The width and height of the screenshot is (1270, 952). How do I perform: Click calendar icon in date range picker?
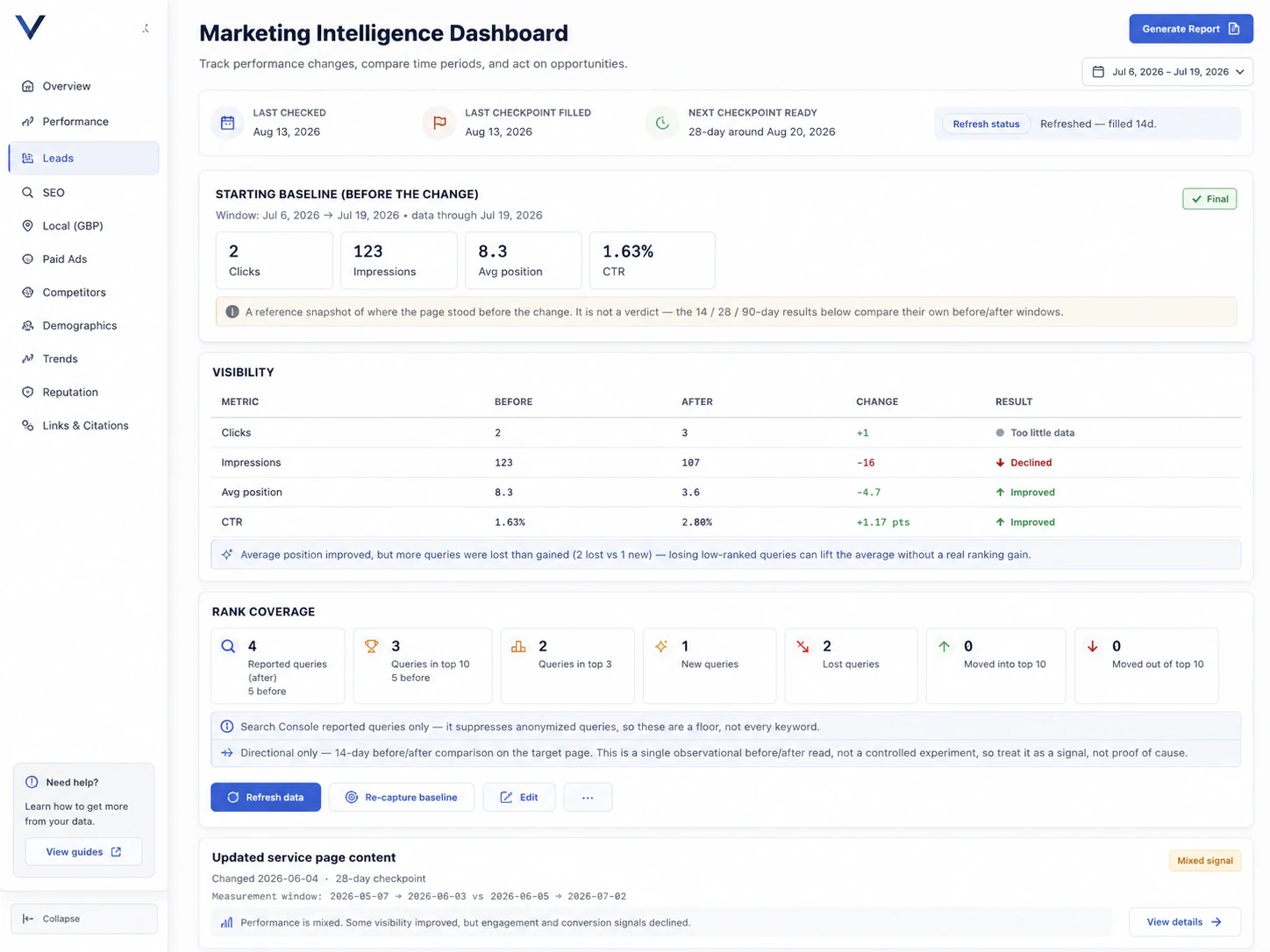pos(1098,72)
